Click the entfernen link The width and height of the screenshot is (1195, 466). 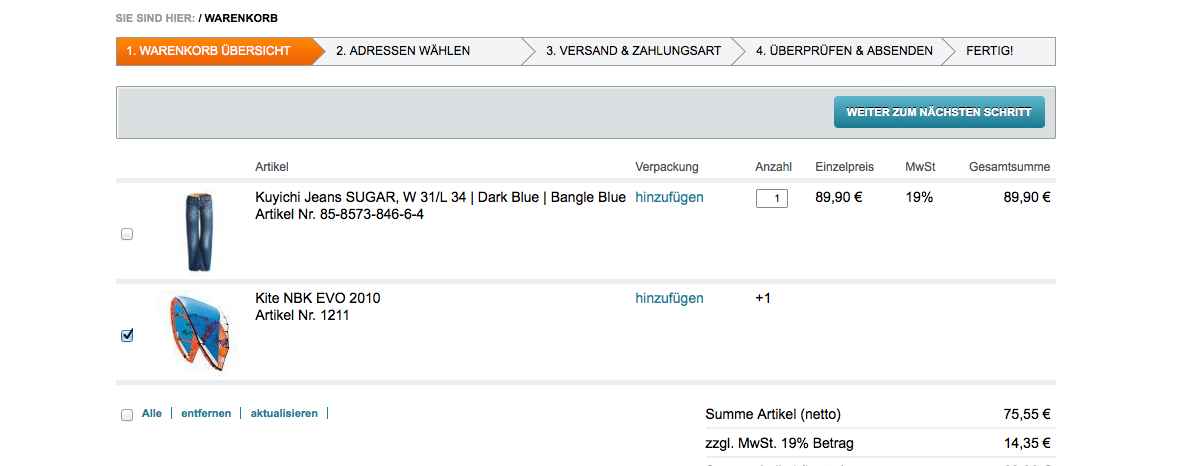tap(206, 413)
